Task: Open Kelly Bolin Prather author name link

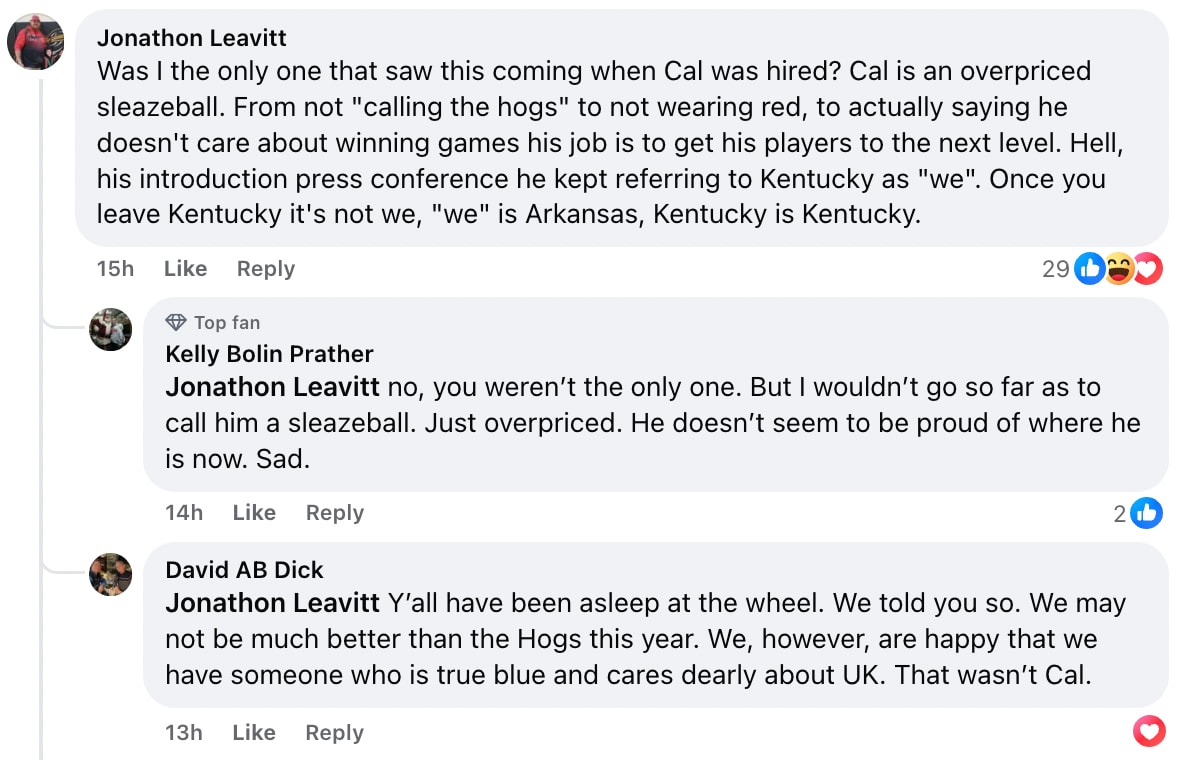Action: click(269, 354)
